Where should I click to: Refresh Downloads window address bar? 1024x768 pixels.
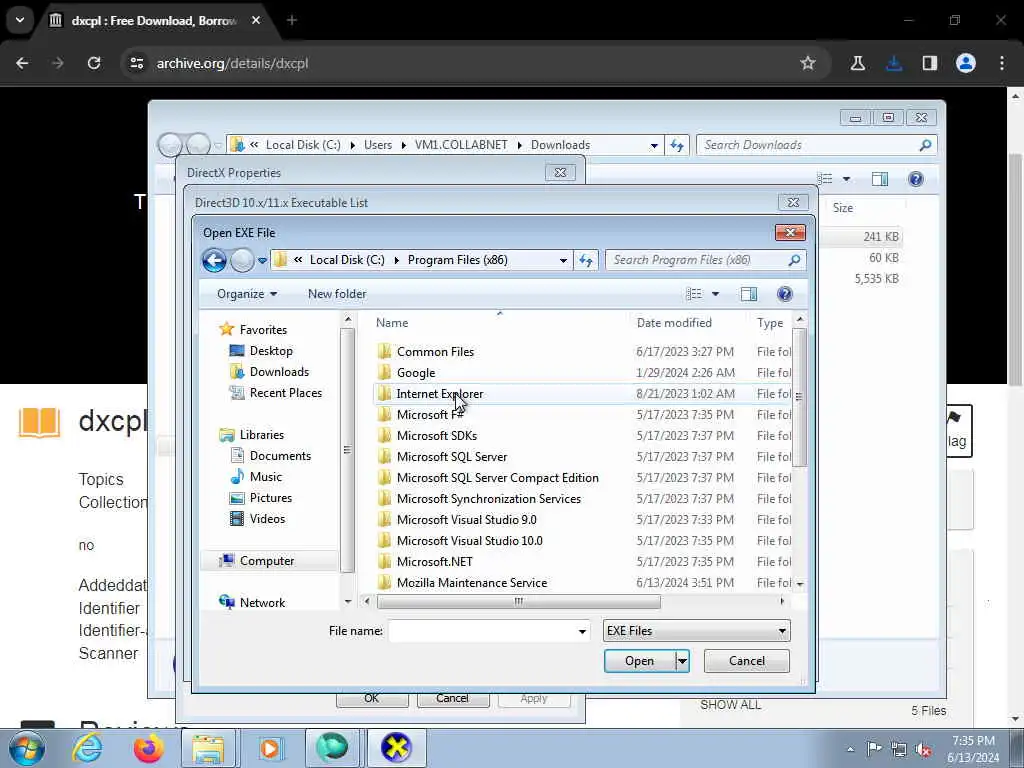tap(677, 145)
